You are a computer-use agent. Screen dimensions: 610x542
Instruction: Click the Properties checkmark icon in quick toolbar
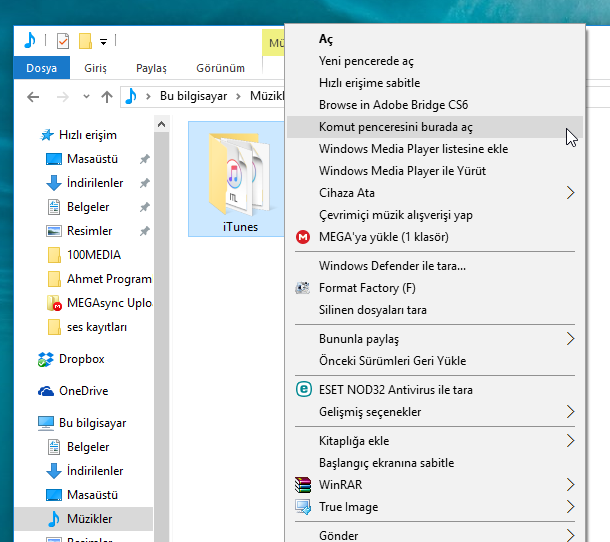point(63,41)
